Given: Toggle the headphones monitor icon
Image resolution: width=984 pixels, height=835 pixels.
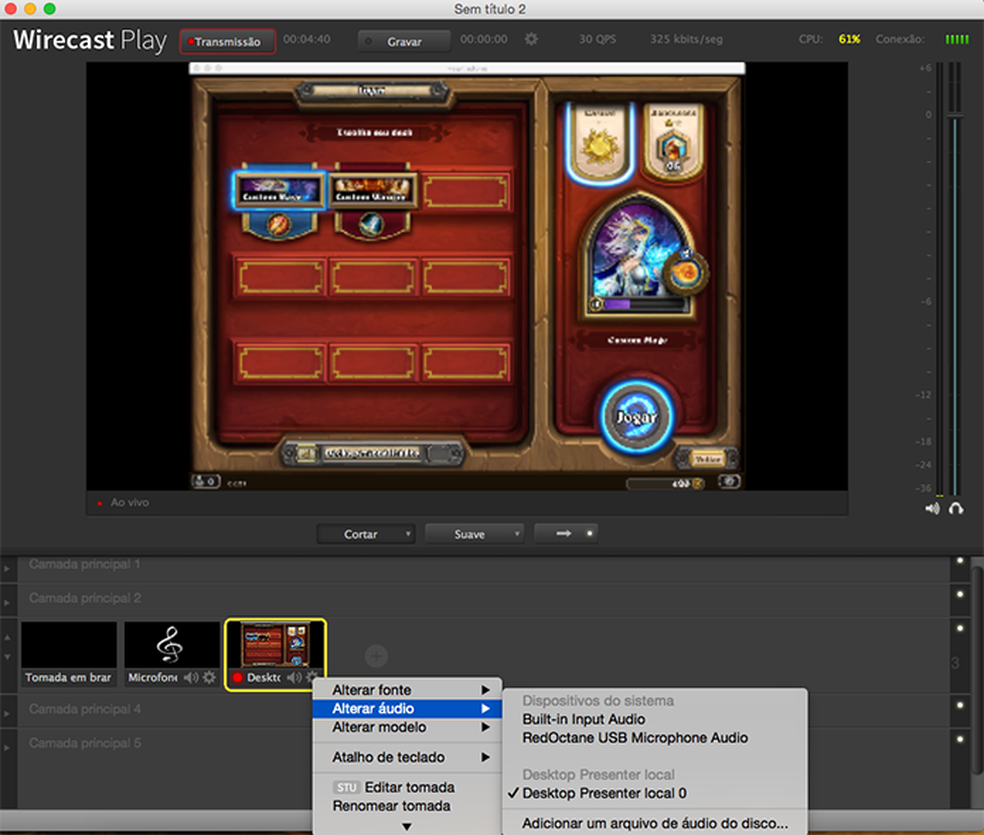Looking at the screenshot, I should click(x=956, y=508).
